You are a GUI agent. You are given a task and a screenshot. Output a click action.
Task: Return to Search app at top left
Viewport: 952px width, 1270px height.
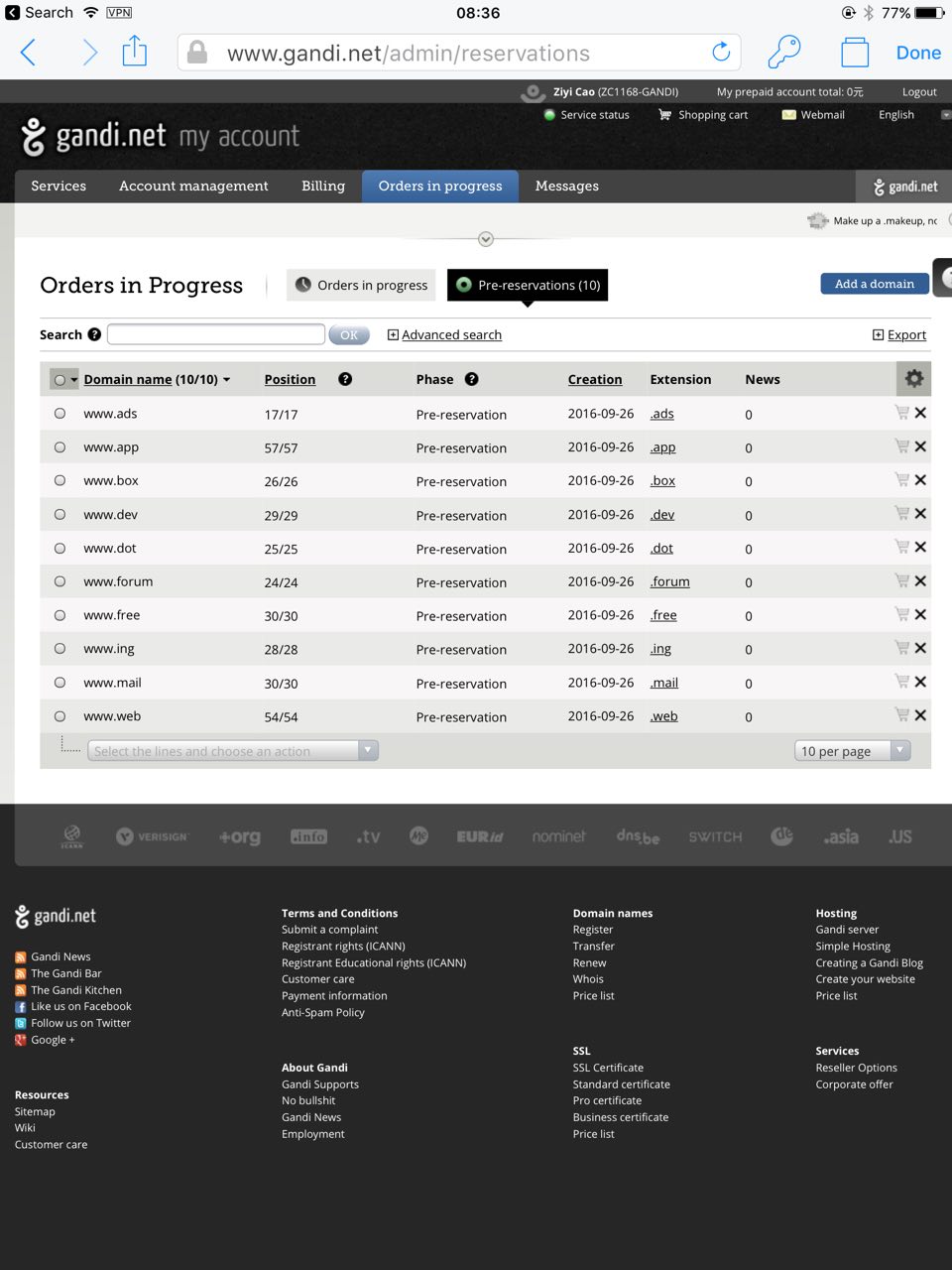coord(40,13)
